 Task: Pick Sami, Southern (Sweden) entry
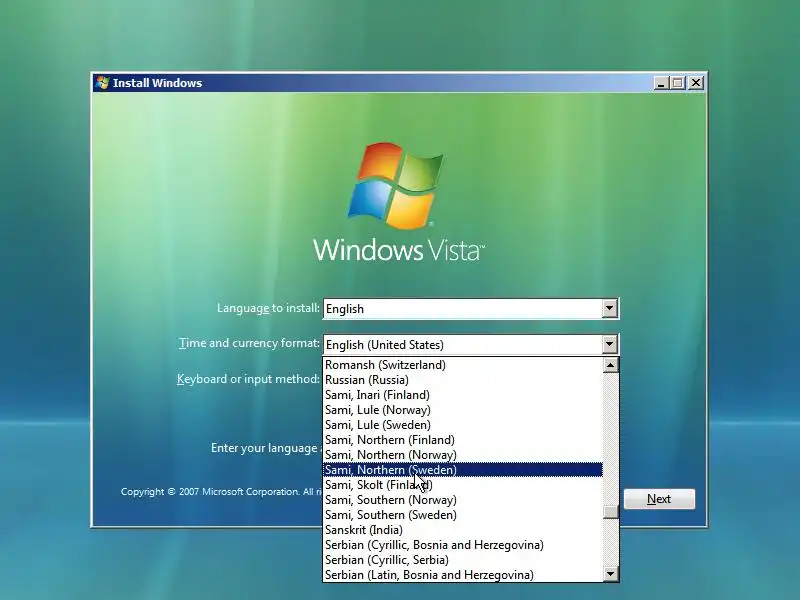[463, 515]
